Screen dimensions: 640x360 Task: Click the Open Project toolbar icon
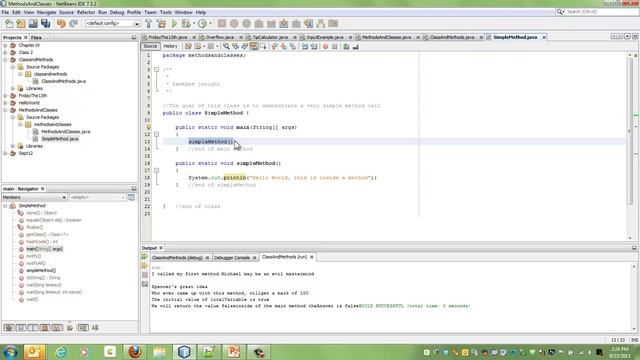(x=33, y=24)
